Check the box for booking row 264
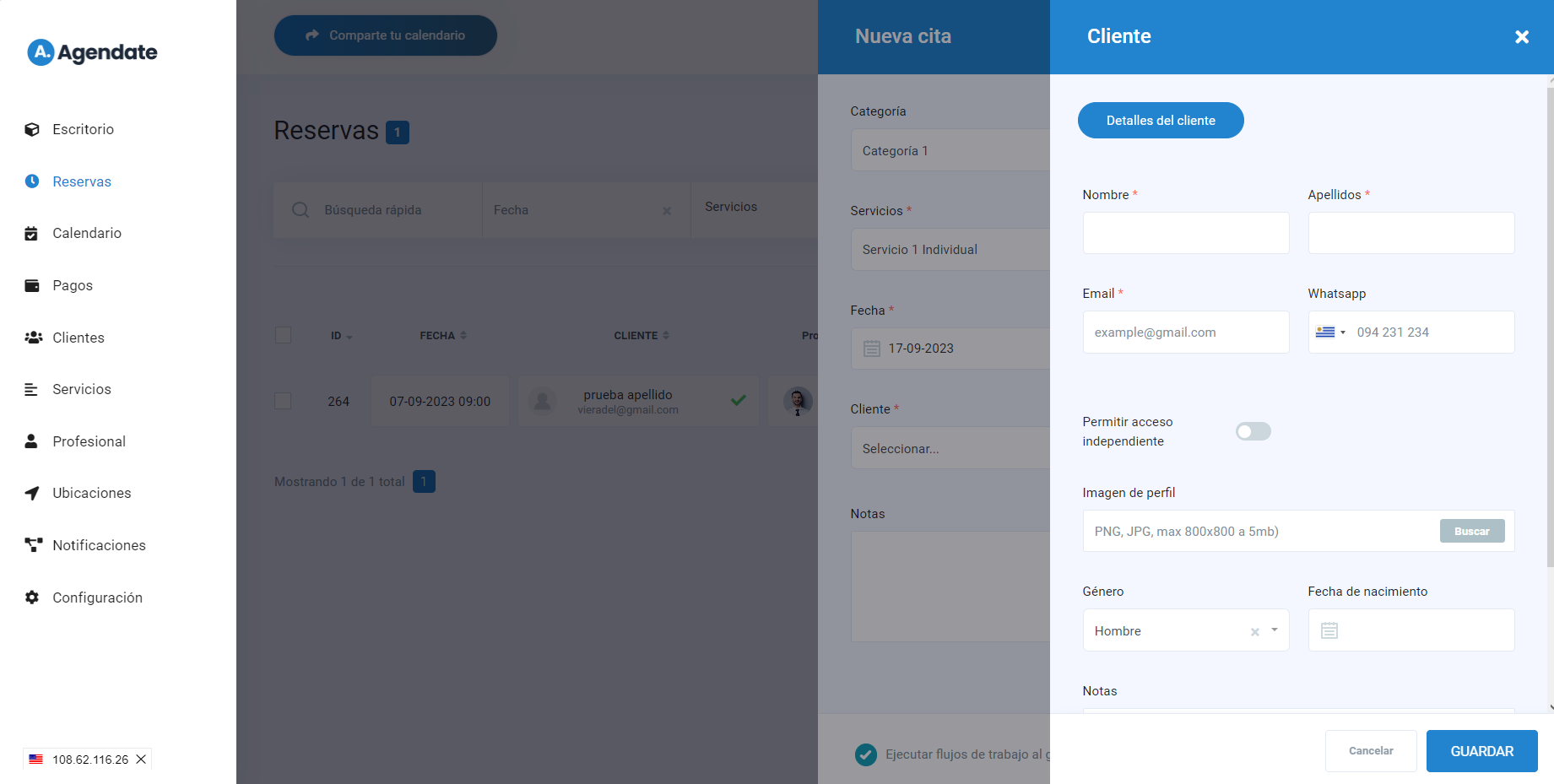This screenshot has width=1554, height=784. (284, 401)
